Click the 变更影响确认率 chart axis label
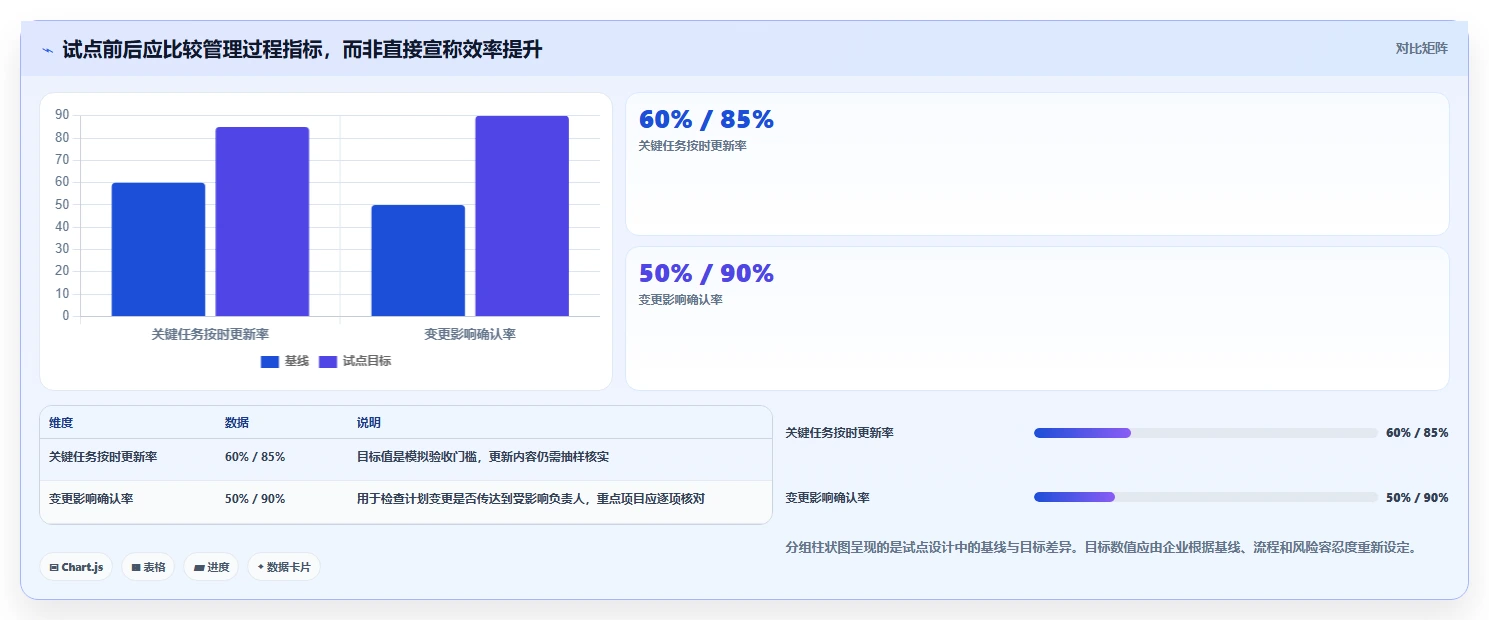The height and width of the screenshot is (620, 1489). [470, 334]
